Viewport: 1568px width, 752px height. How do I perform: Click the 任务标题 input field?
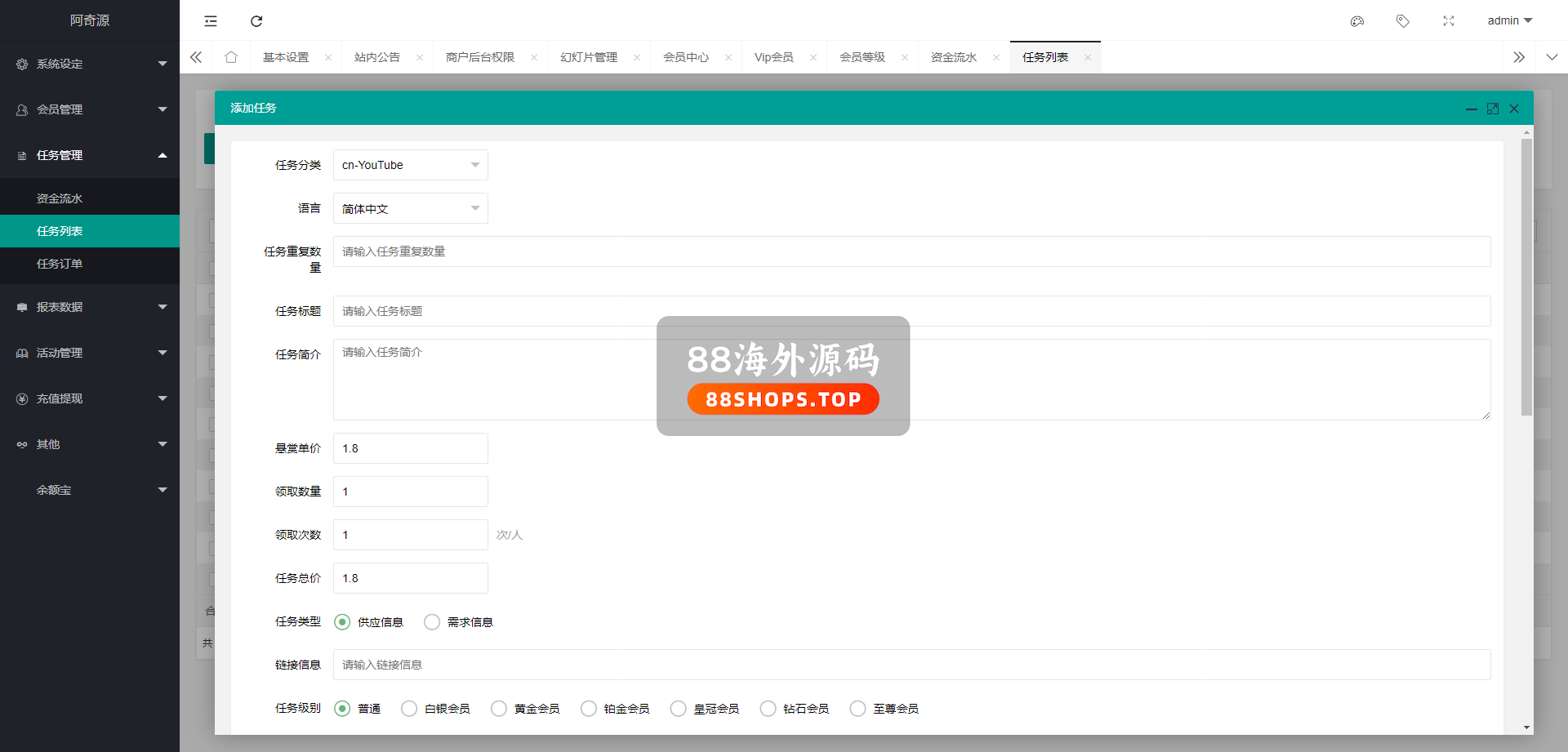point(911,311)
